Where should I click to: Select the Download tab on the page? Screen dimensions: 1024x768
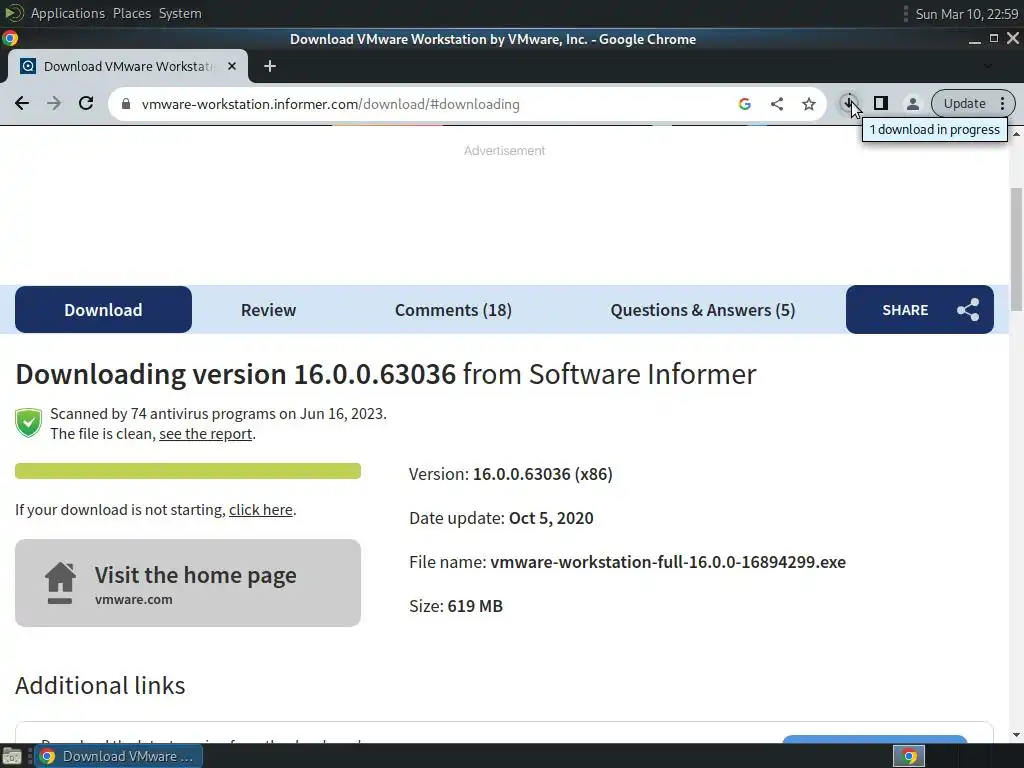click(103, 310)
